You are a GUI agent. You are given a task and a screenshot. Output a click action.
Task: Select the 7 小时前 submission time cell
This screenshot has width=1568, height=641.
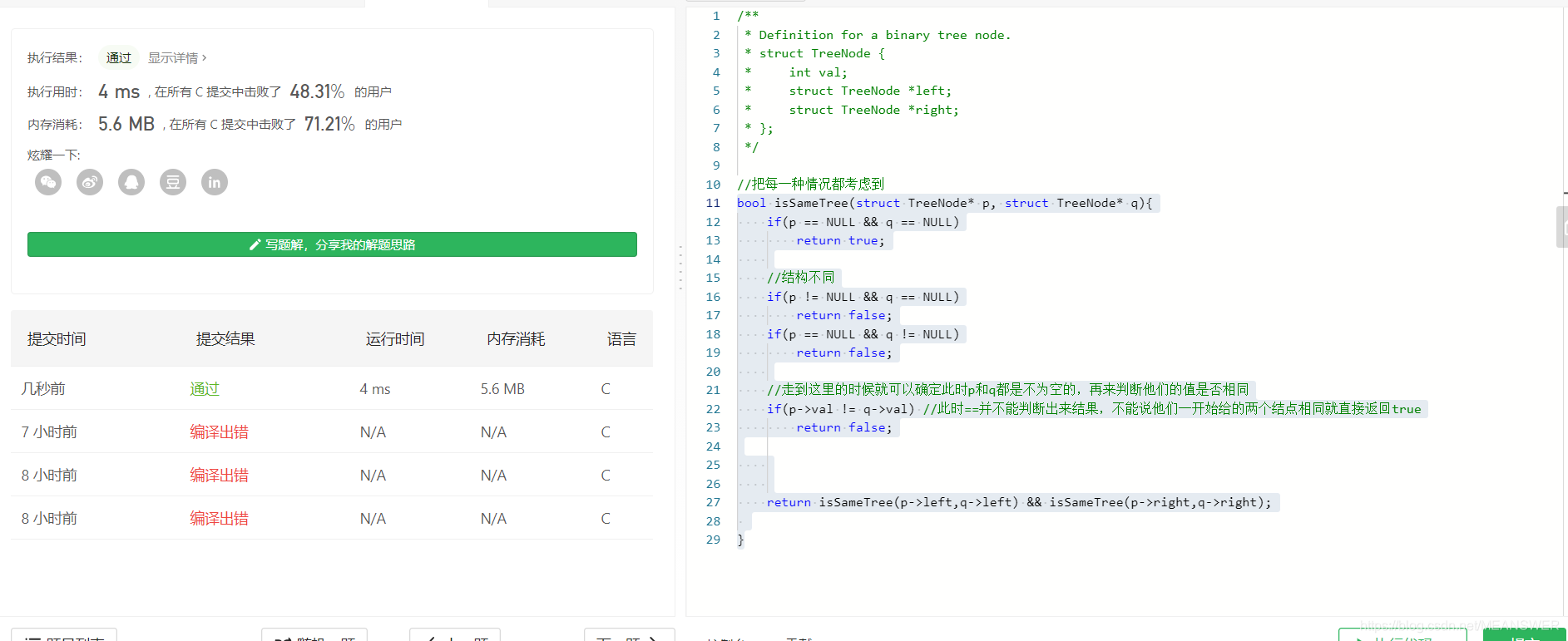[x=49, y=432]
